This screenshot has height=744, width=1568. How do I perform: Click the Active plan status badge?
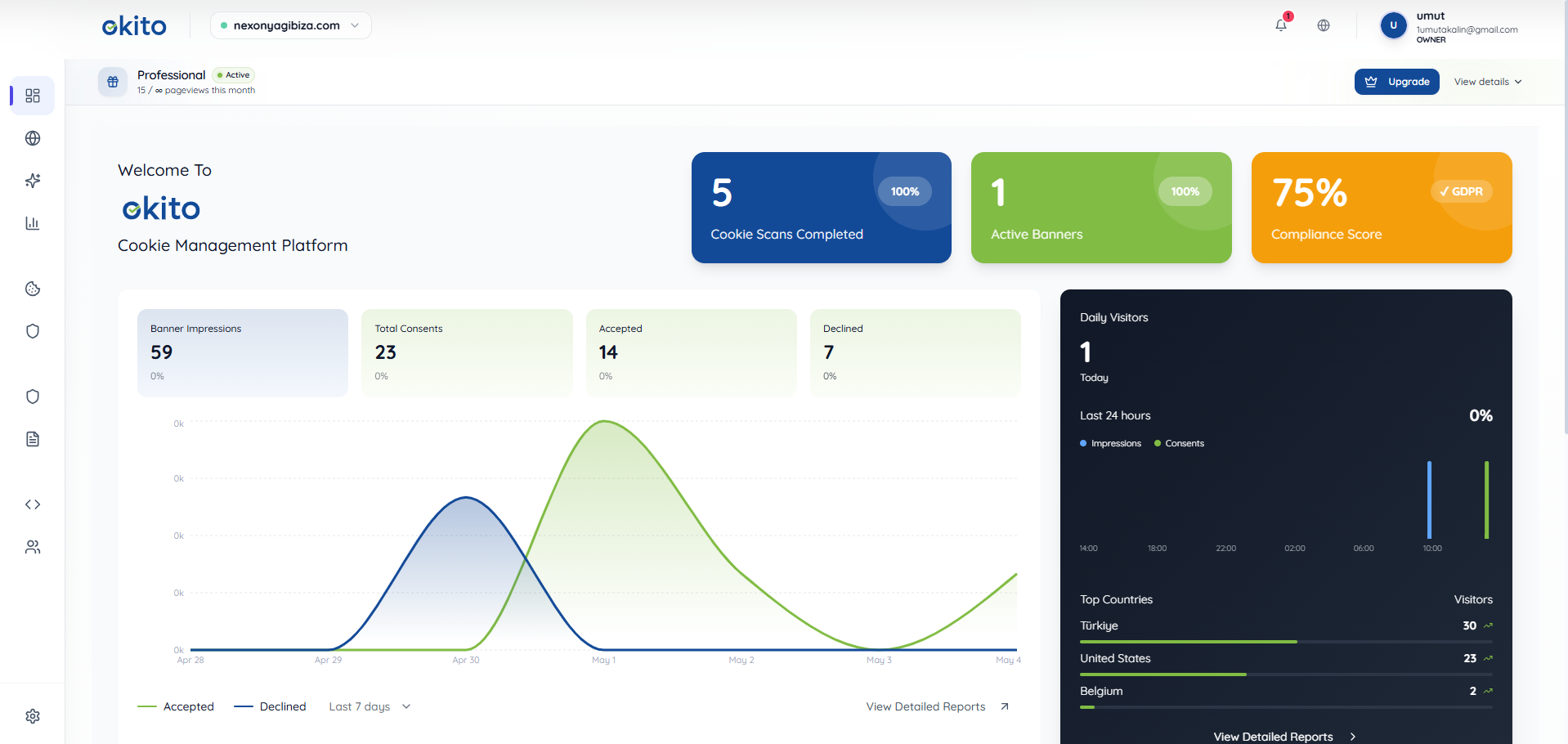pos(234,74)
